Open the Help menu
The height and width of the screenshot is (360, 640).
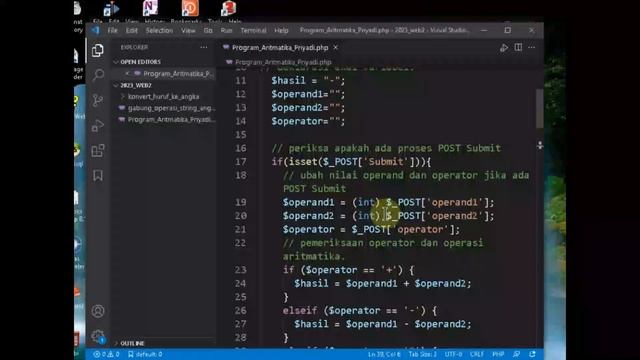[281, 31]
